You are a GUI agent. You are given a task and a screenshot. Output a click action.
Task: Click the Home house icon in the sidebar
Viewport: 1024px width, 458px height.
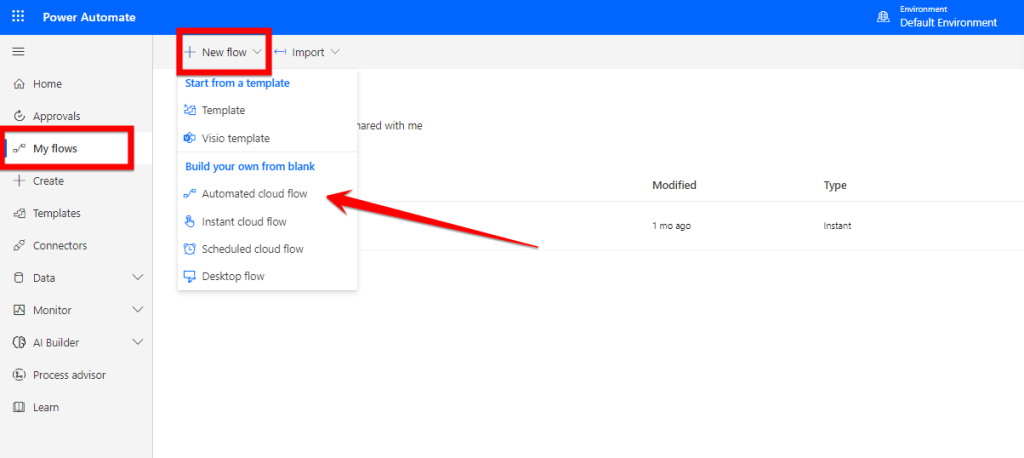point(19,84)
